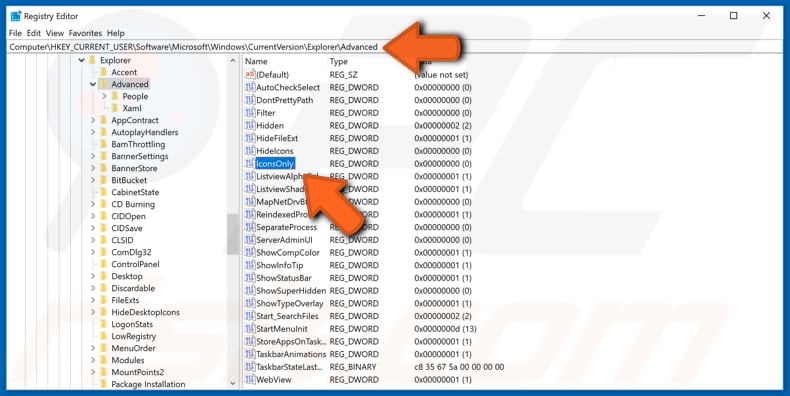Click the ShowStatusBar DWORD icon

(250, 278)
